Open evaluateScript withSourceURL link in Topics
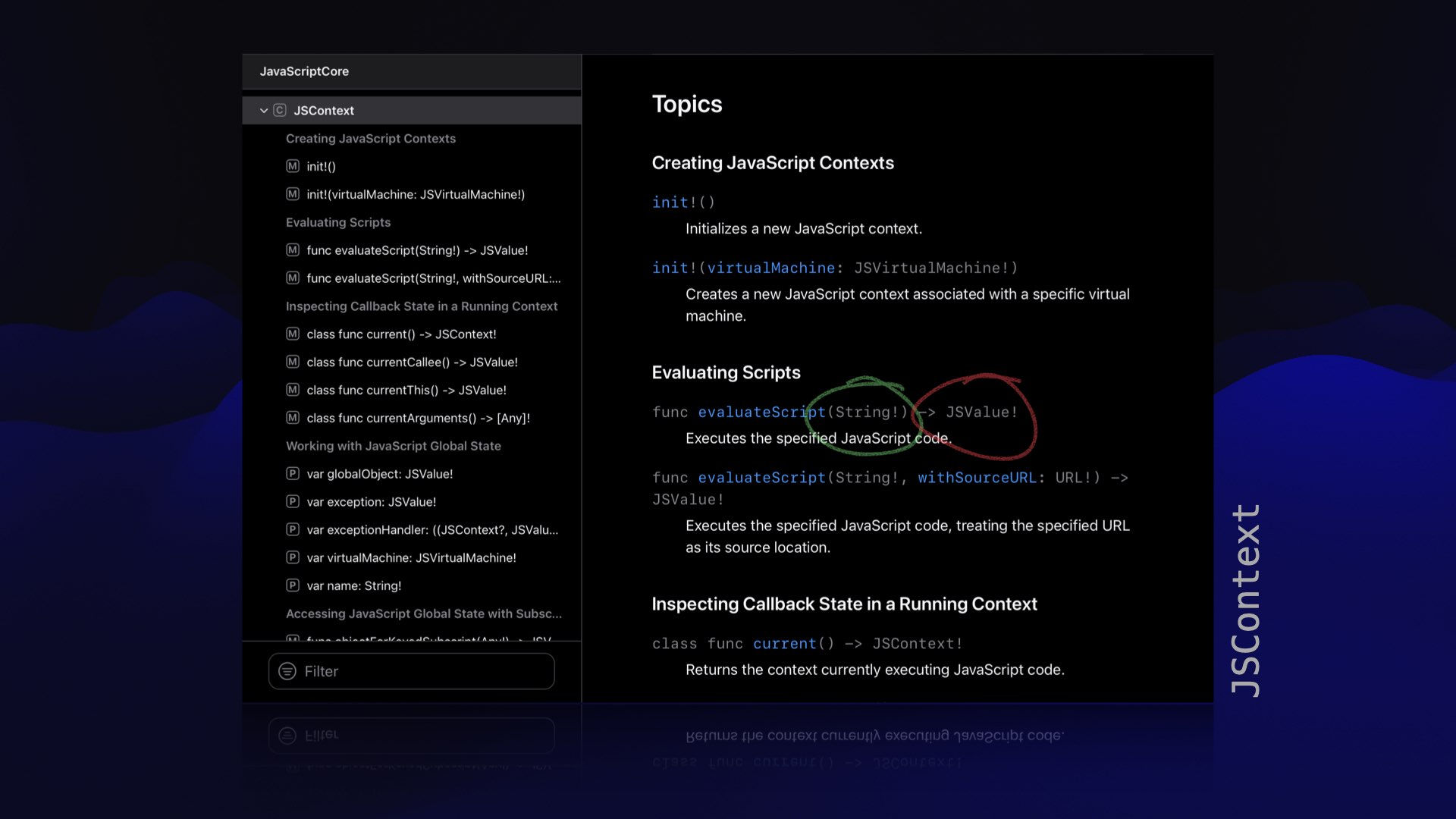Image resolution: width=1456 pixels, height=819 pixels. click(x=761, y=478)
